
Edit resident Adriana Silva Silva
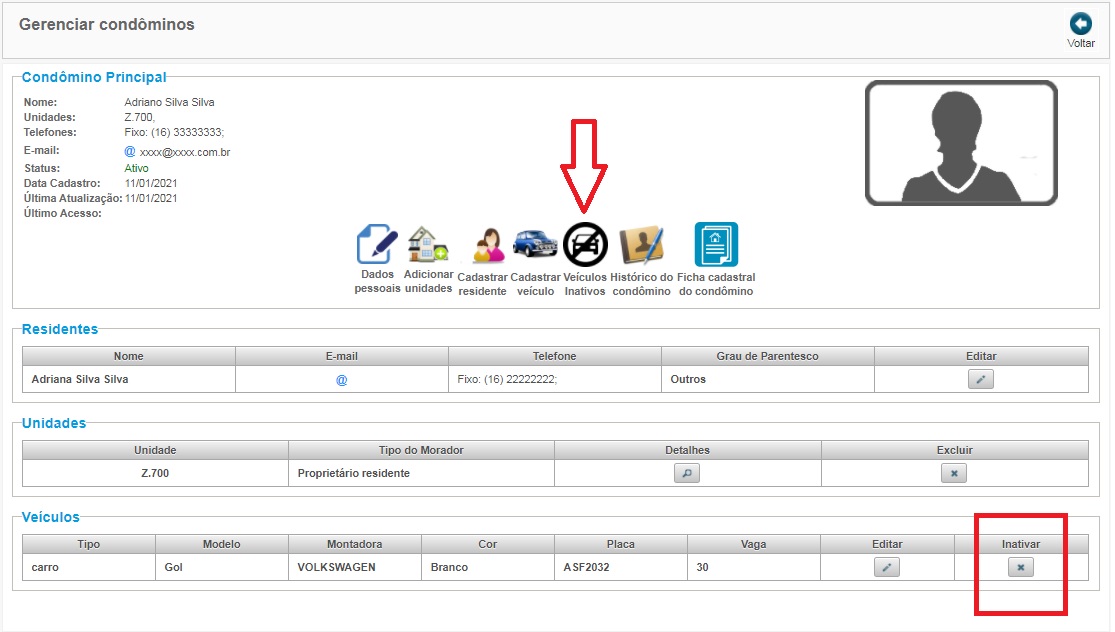click(x=981, y=379)
